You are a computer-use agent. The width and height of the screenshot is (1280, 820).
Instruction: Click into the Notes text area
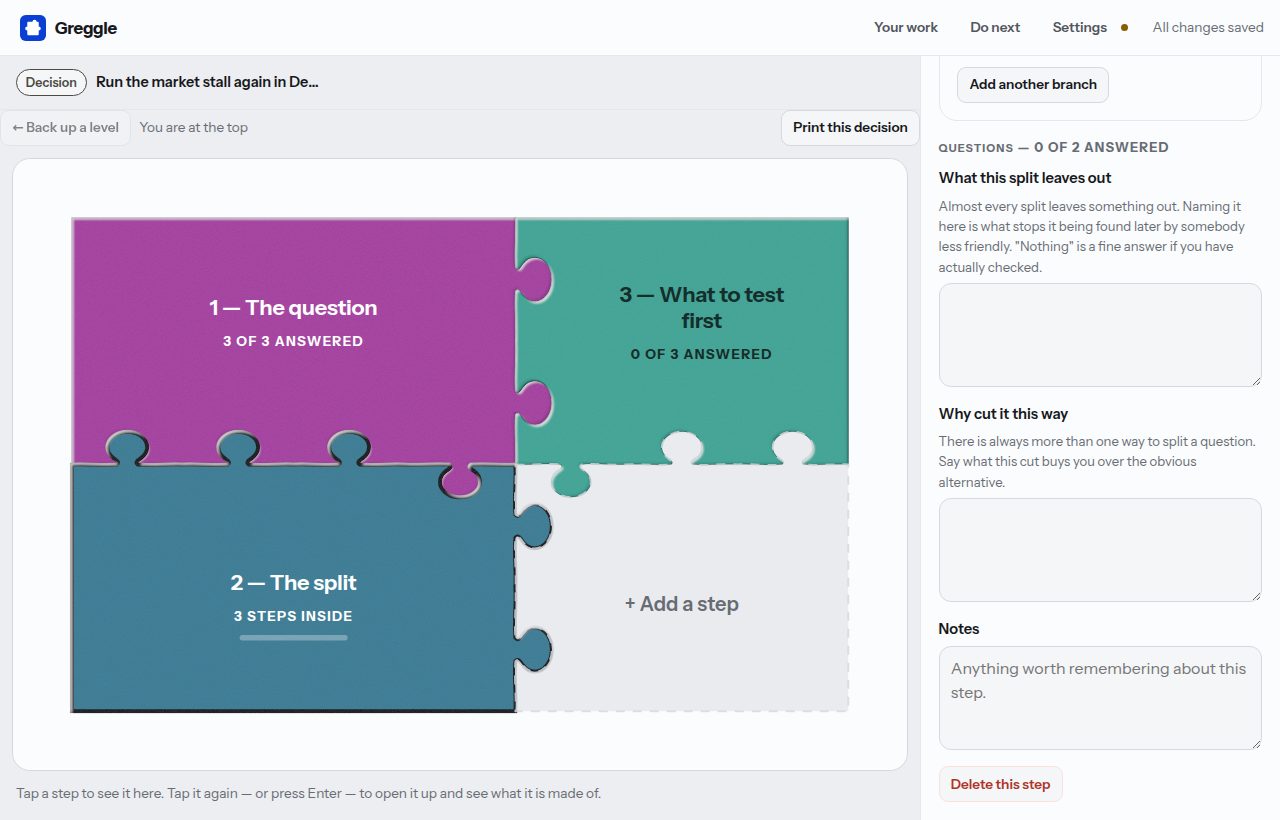(x=1100, y=698)
